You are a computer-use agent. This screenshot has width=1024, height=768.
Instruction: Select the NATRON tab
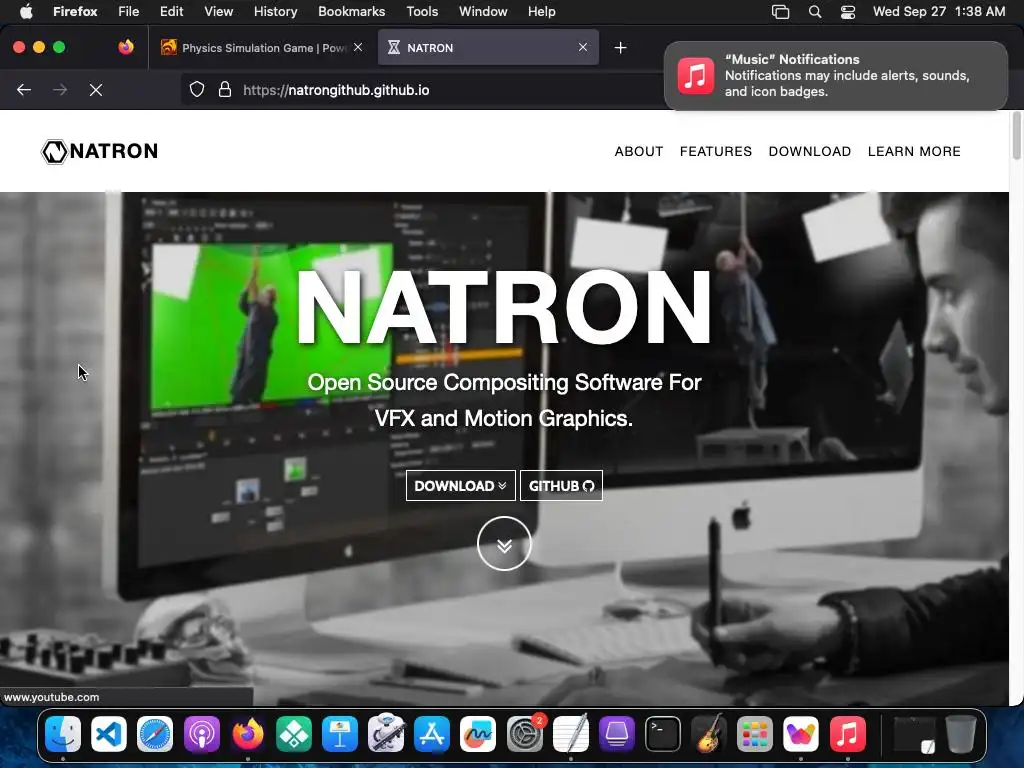[488, 48]
